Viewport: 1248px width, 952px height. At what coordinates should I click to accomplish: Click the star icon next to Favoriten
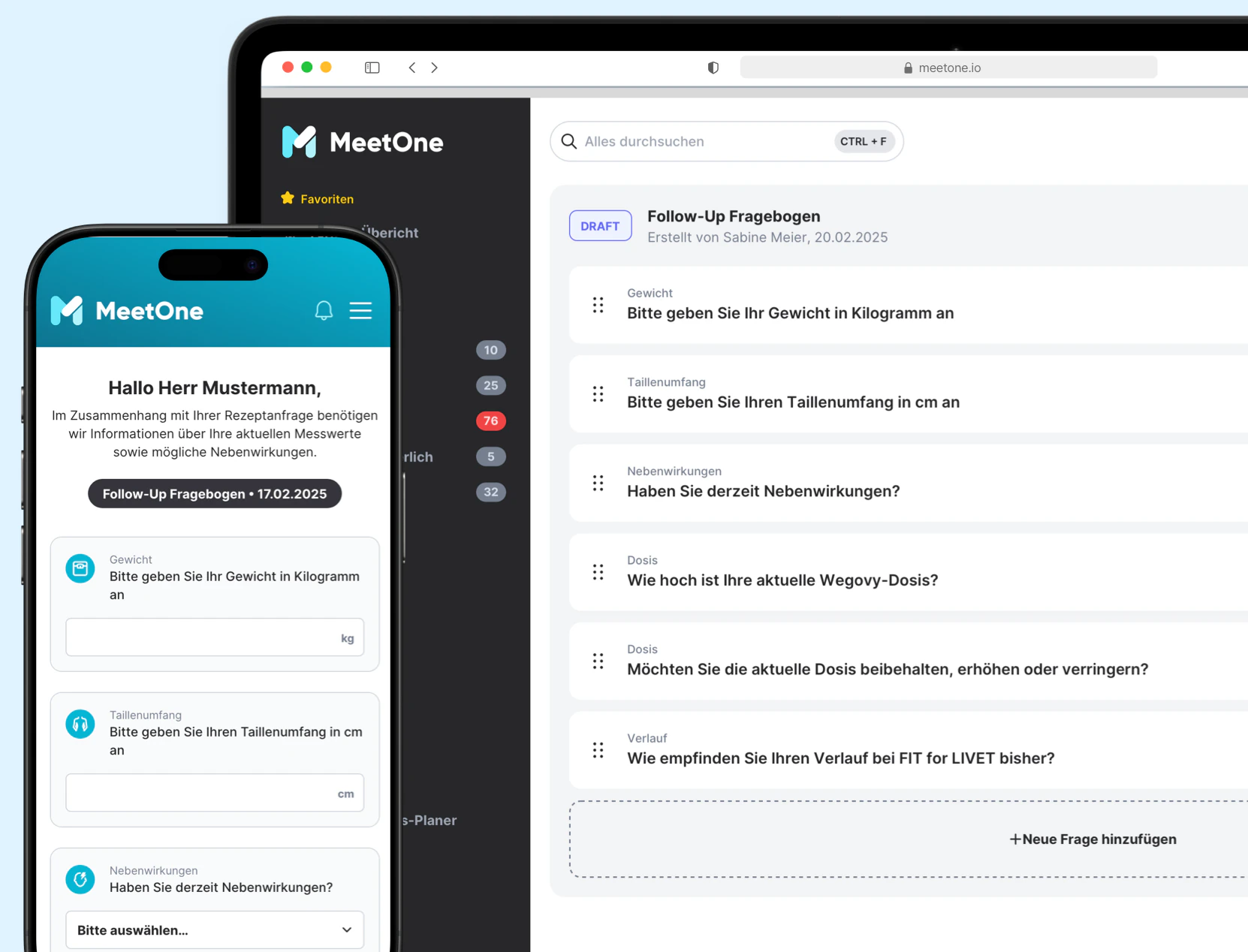(x=288, y=198)
